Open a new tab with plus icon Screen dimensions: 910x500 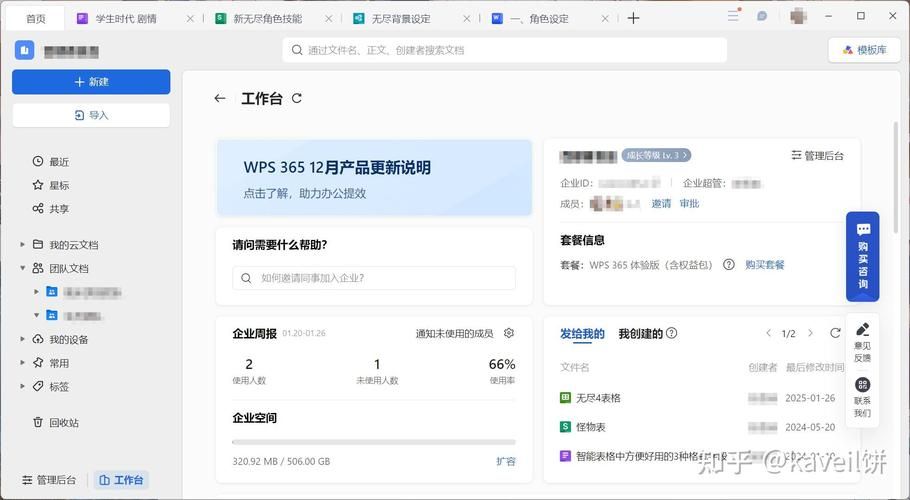pyautogui.click(x=633, y=18)
